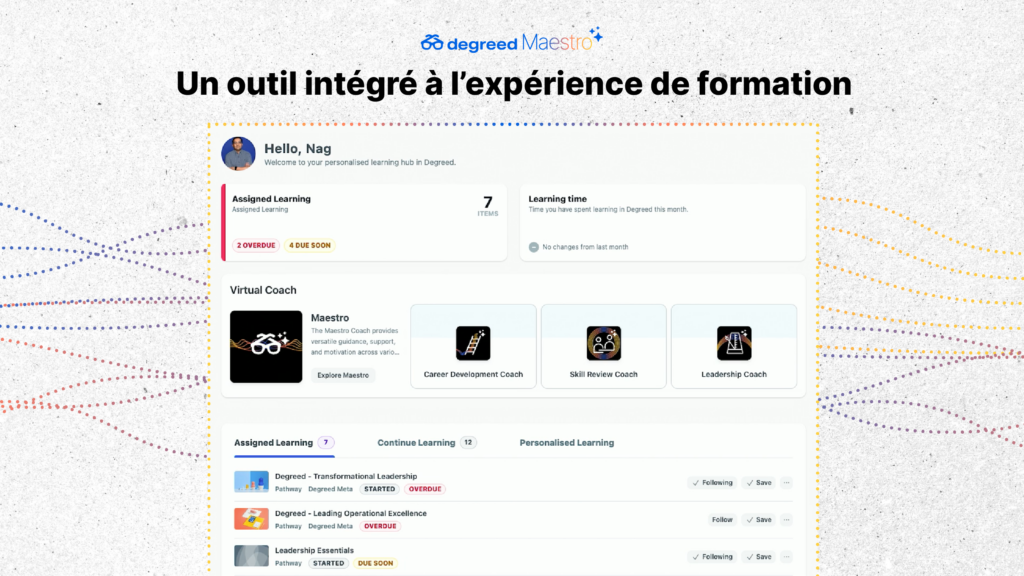Click the Virtual Coach section heading

pos(263,290)
